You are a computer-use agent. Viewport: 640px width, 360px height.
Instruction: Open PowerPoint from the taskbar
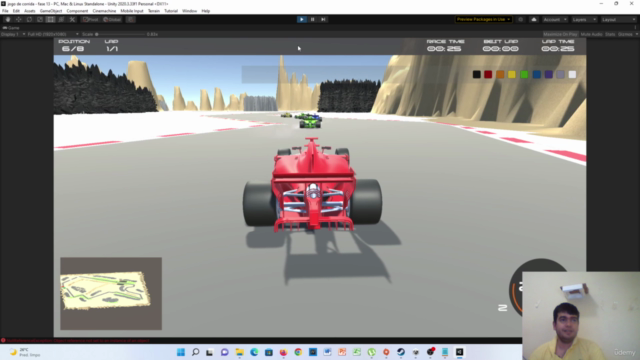[342, 352]
